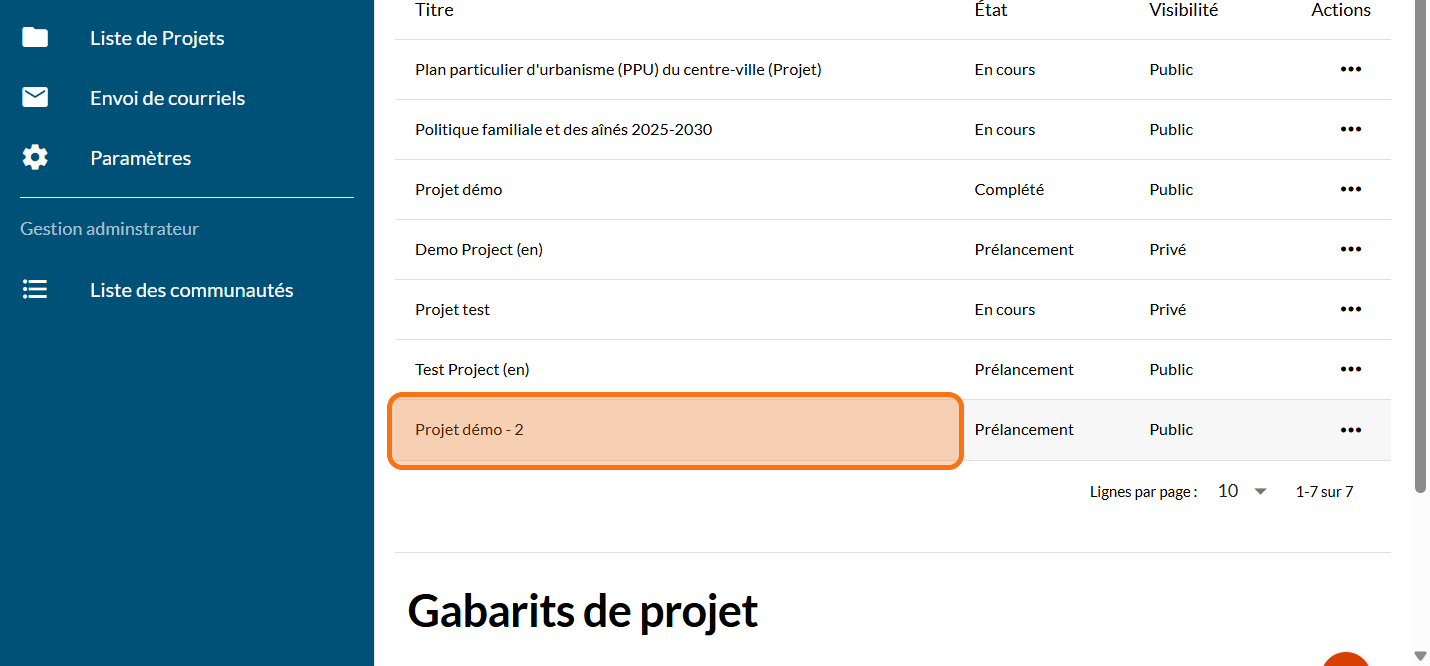Open actions menu for Politique familiale row

pyautogui.click(x=1350, y=130)
